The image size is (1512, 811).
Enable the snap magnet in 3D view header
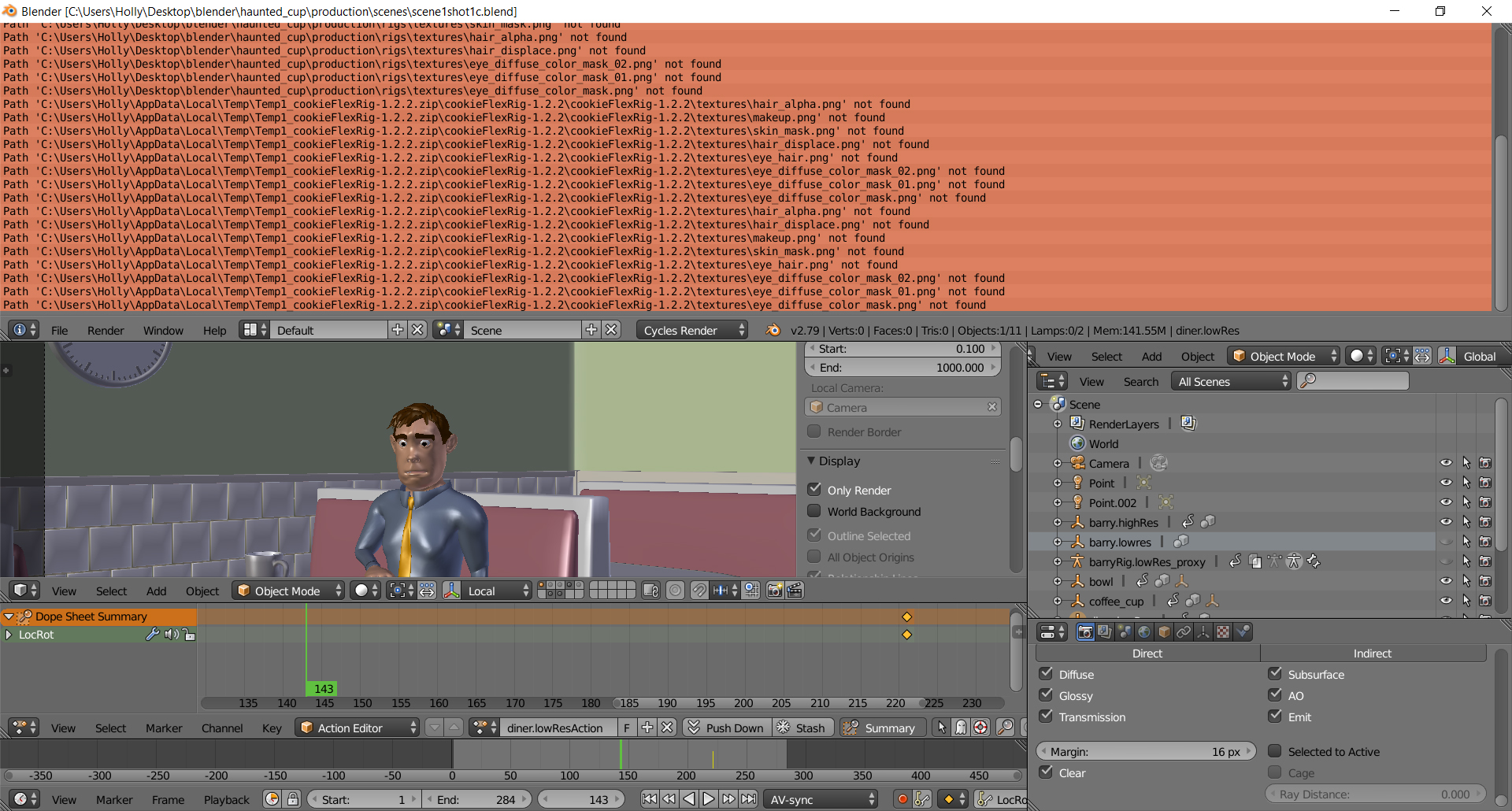coord(699,590)
